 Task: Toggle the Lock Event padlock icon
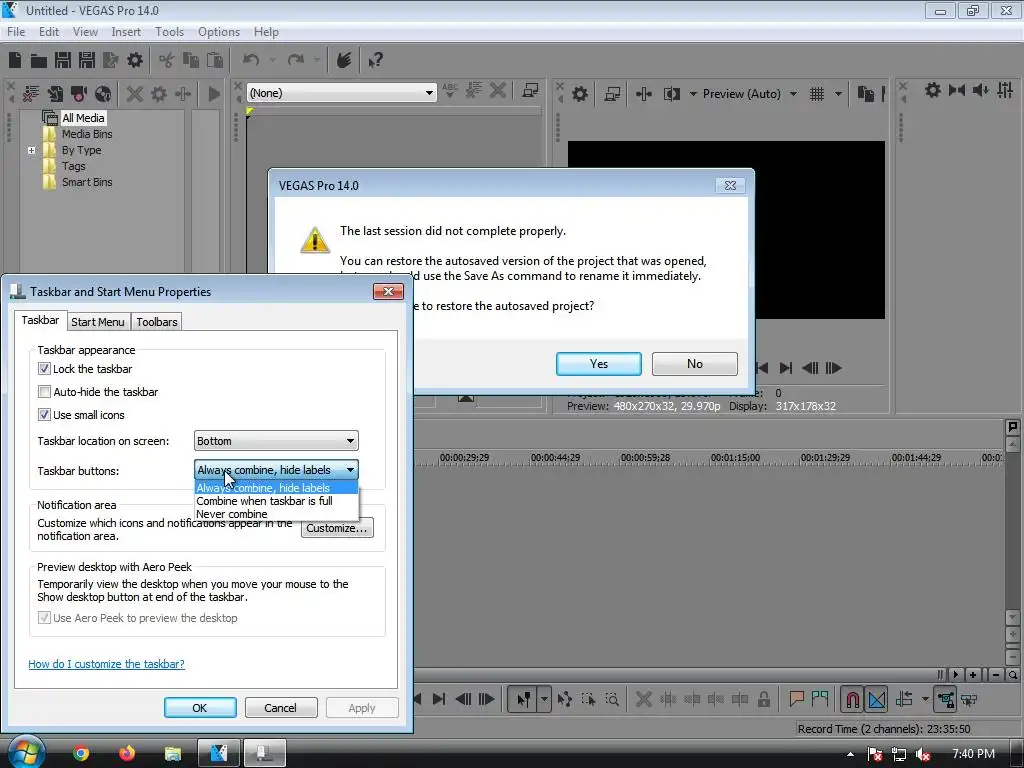763,699
